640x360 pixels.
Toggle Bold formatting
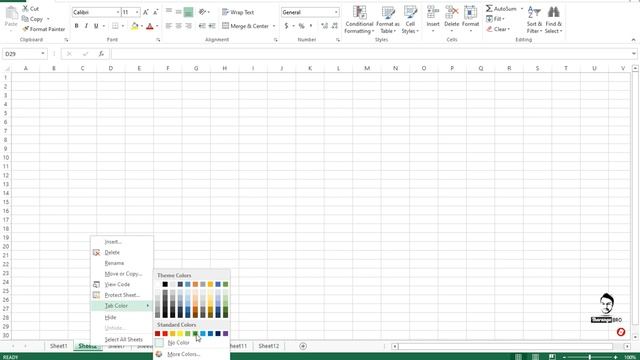[76, 26]
